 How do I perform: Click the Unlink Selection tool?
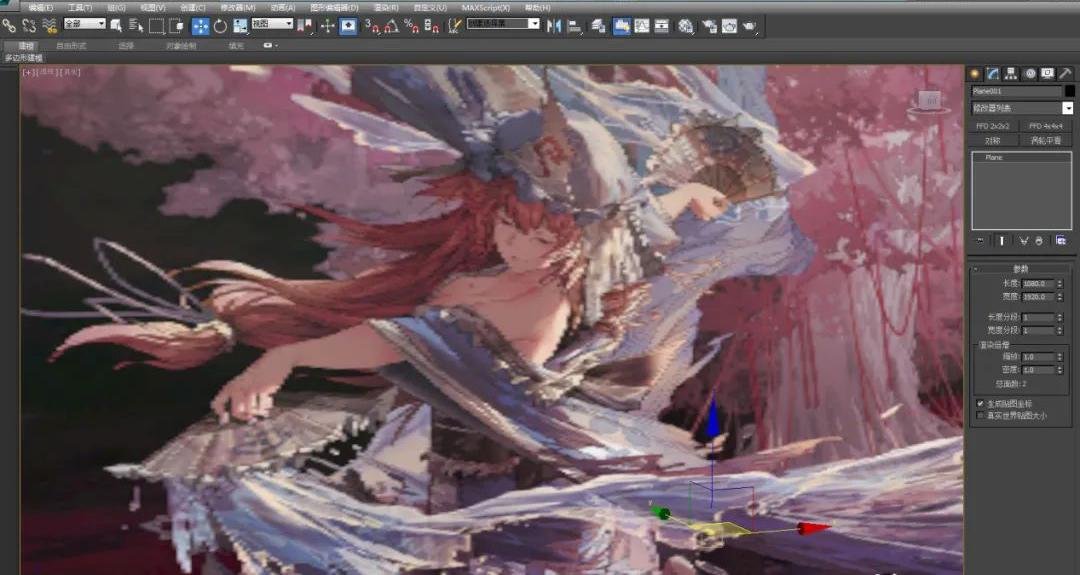28,25
